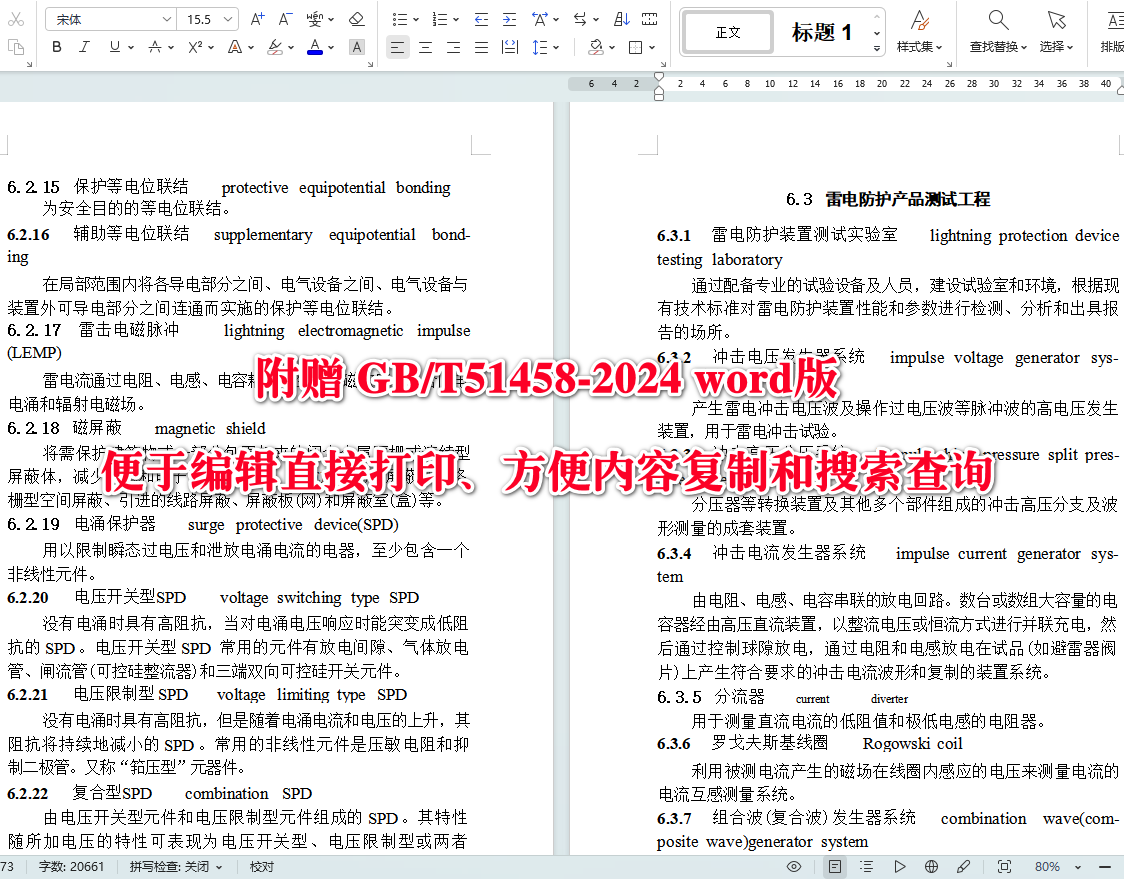The height and width of the screenshot is (879, 1124).
Task: Expand the styles gallery list
Action: point(877,49)
